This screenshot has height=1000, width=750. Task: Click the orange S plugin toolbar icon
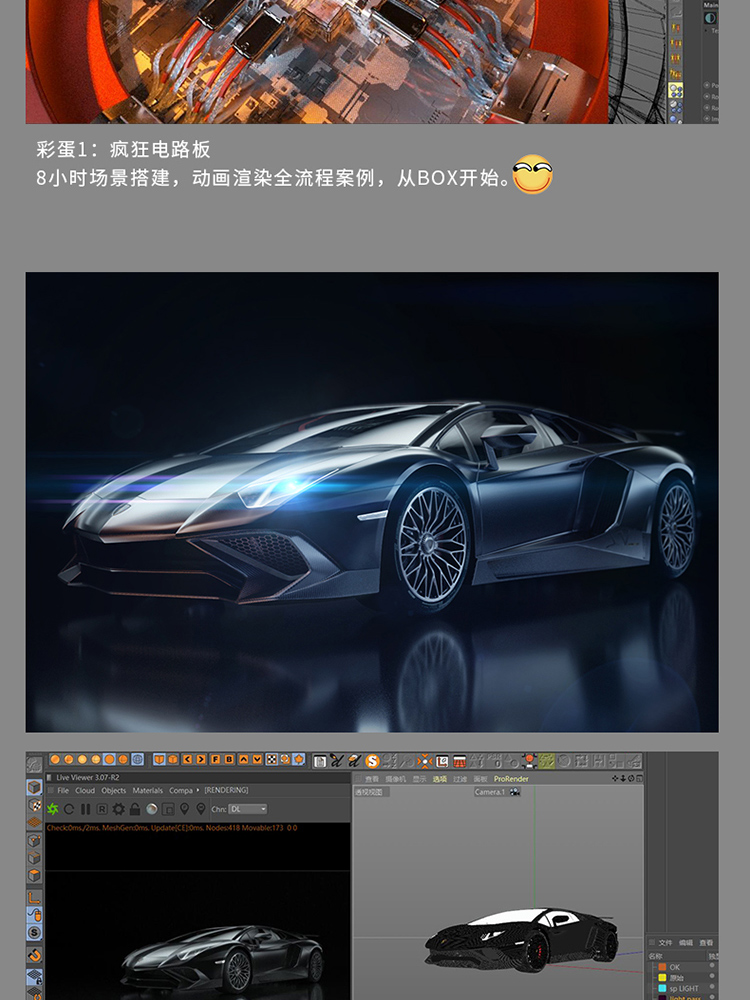[x=372, y=761]
